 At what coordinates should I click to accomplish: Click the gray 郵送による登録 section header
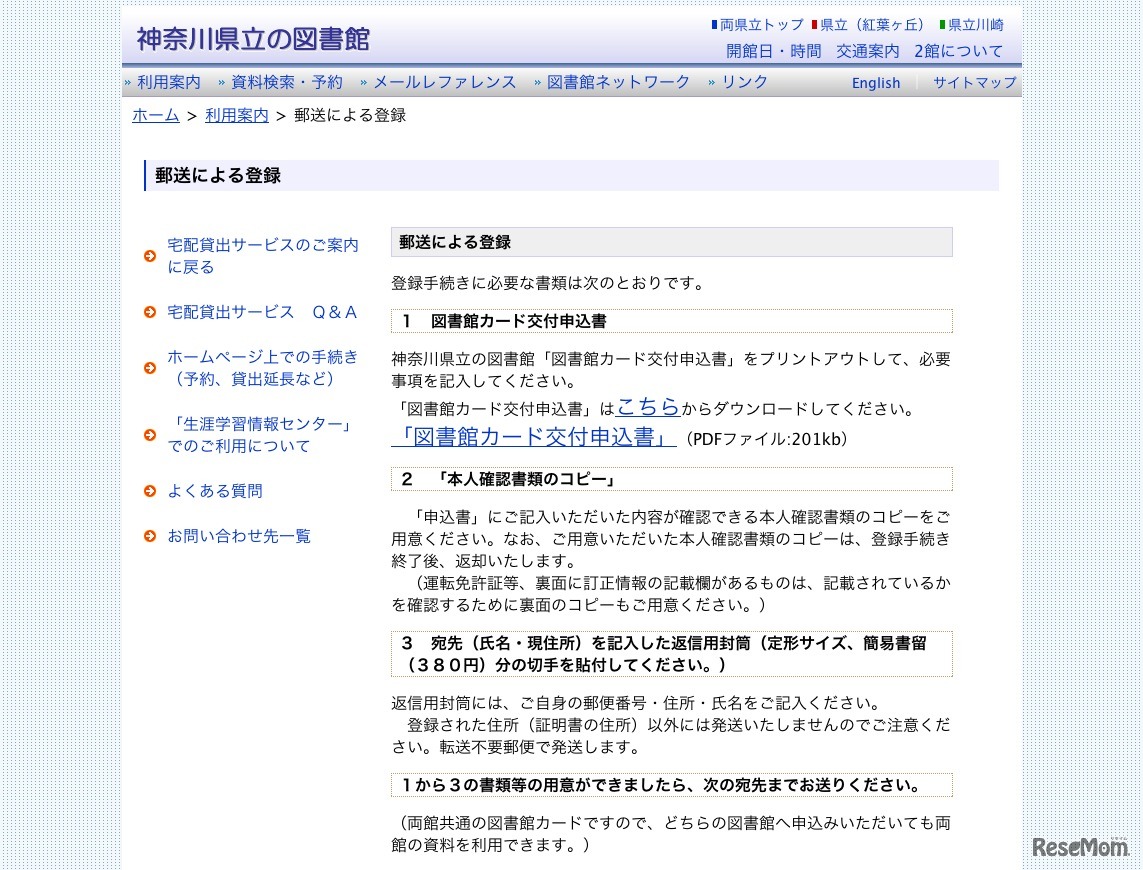click(671, 242)
